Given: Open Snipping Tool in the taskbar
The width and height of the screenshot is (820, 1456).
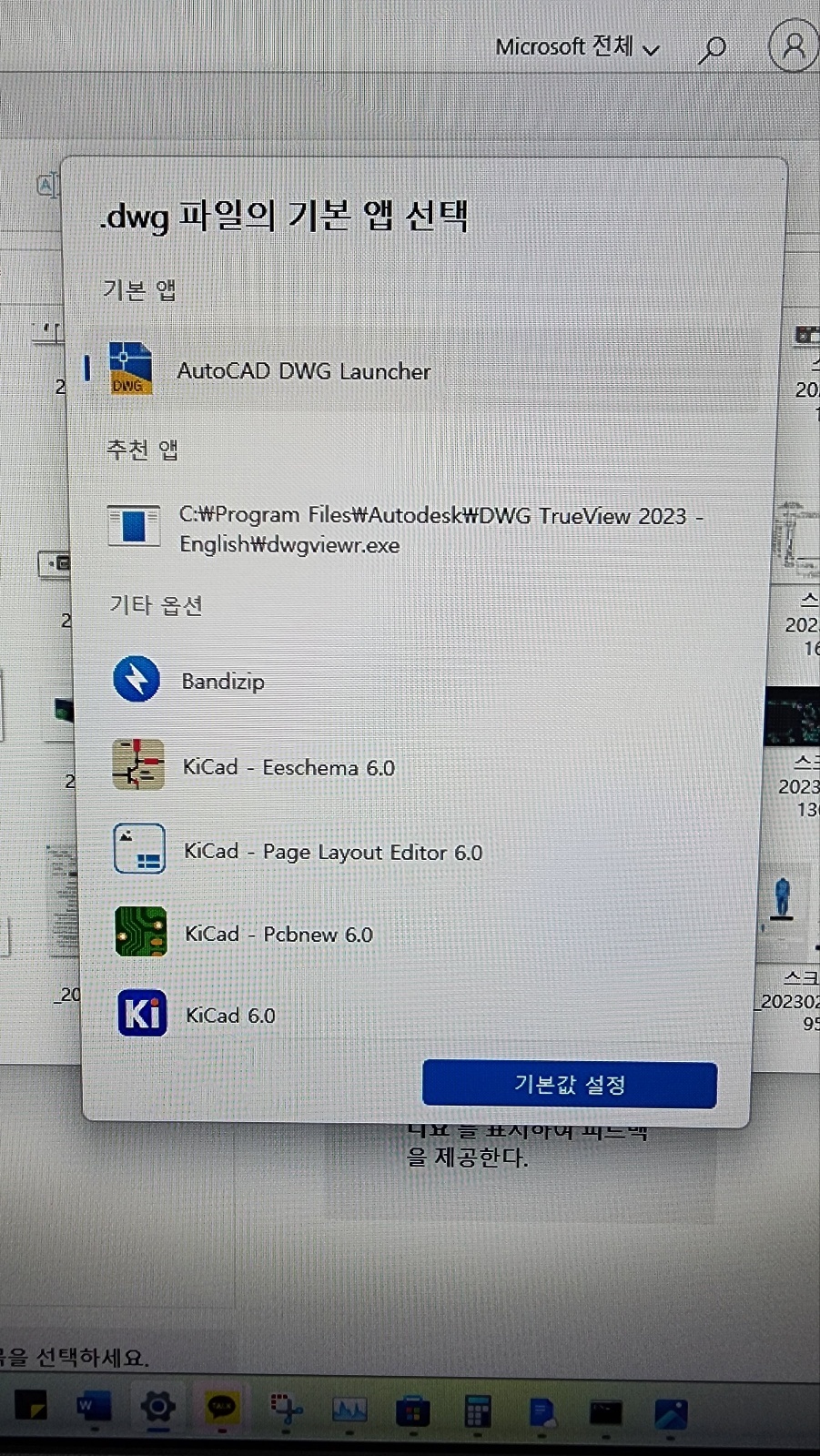Looking at the screenshot, I should pos(286,1410).
